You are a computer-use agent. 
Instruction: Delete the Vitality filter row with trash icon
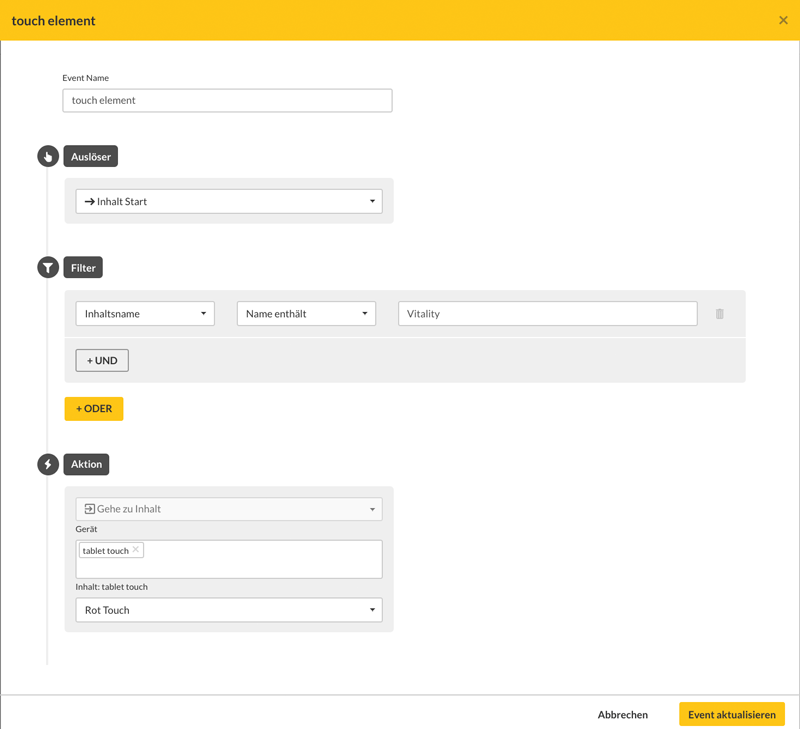click(x=719, y=314)
